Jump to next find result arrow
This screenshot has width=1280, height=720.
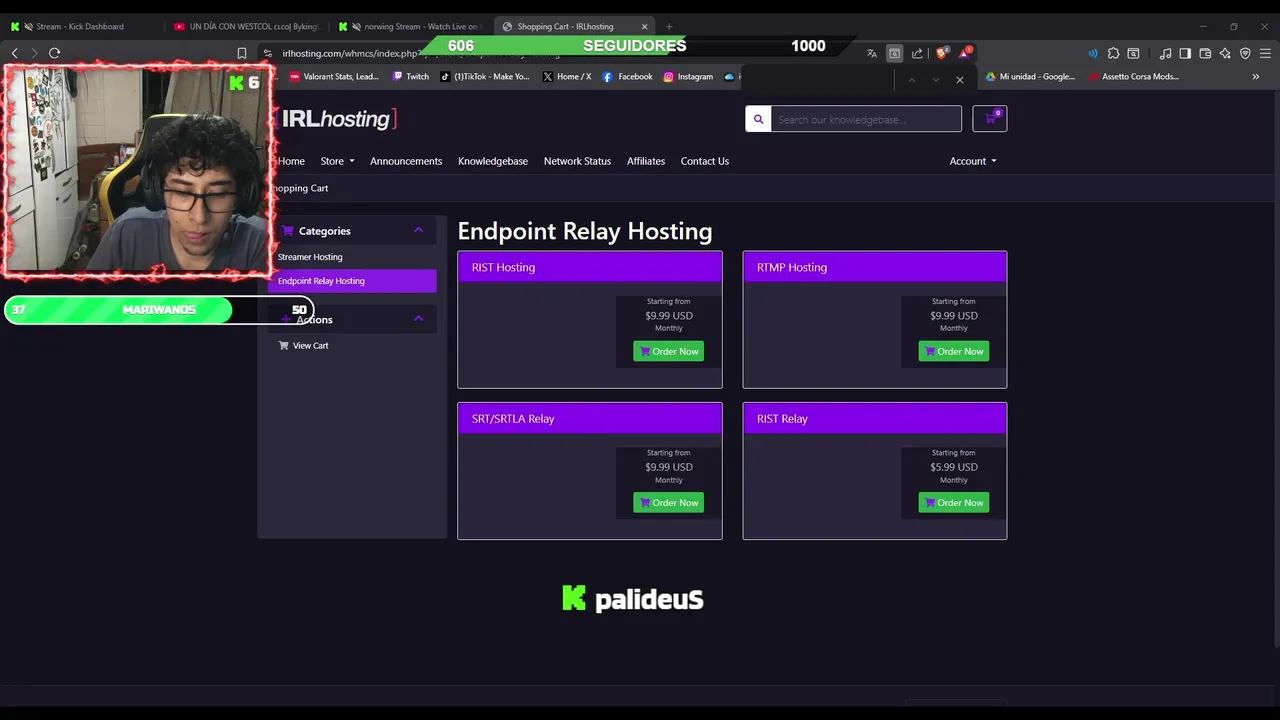(935, 80)
